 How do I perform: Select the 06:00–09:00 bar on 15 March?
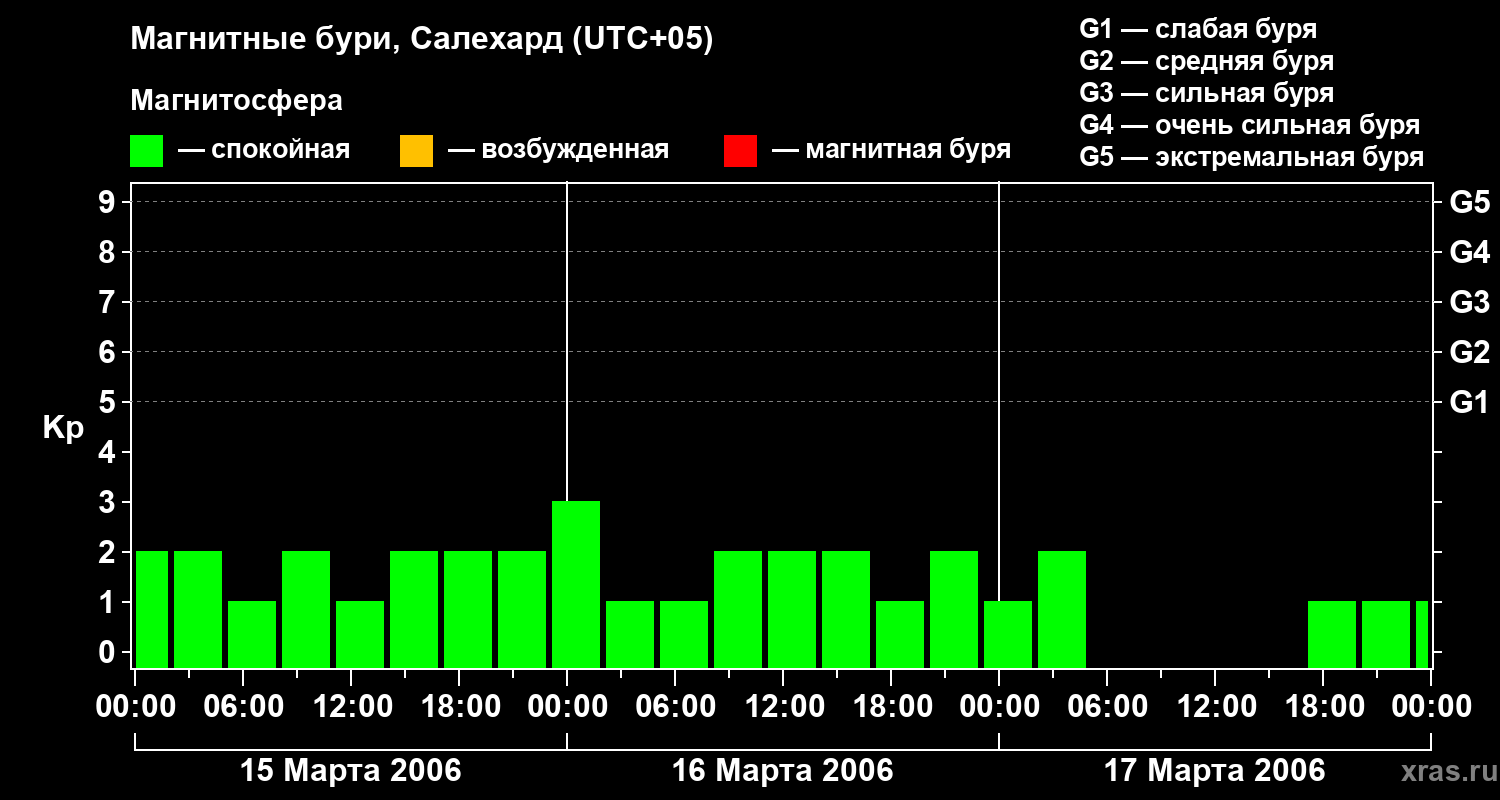pos(252,634)
